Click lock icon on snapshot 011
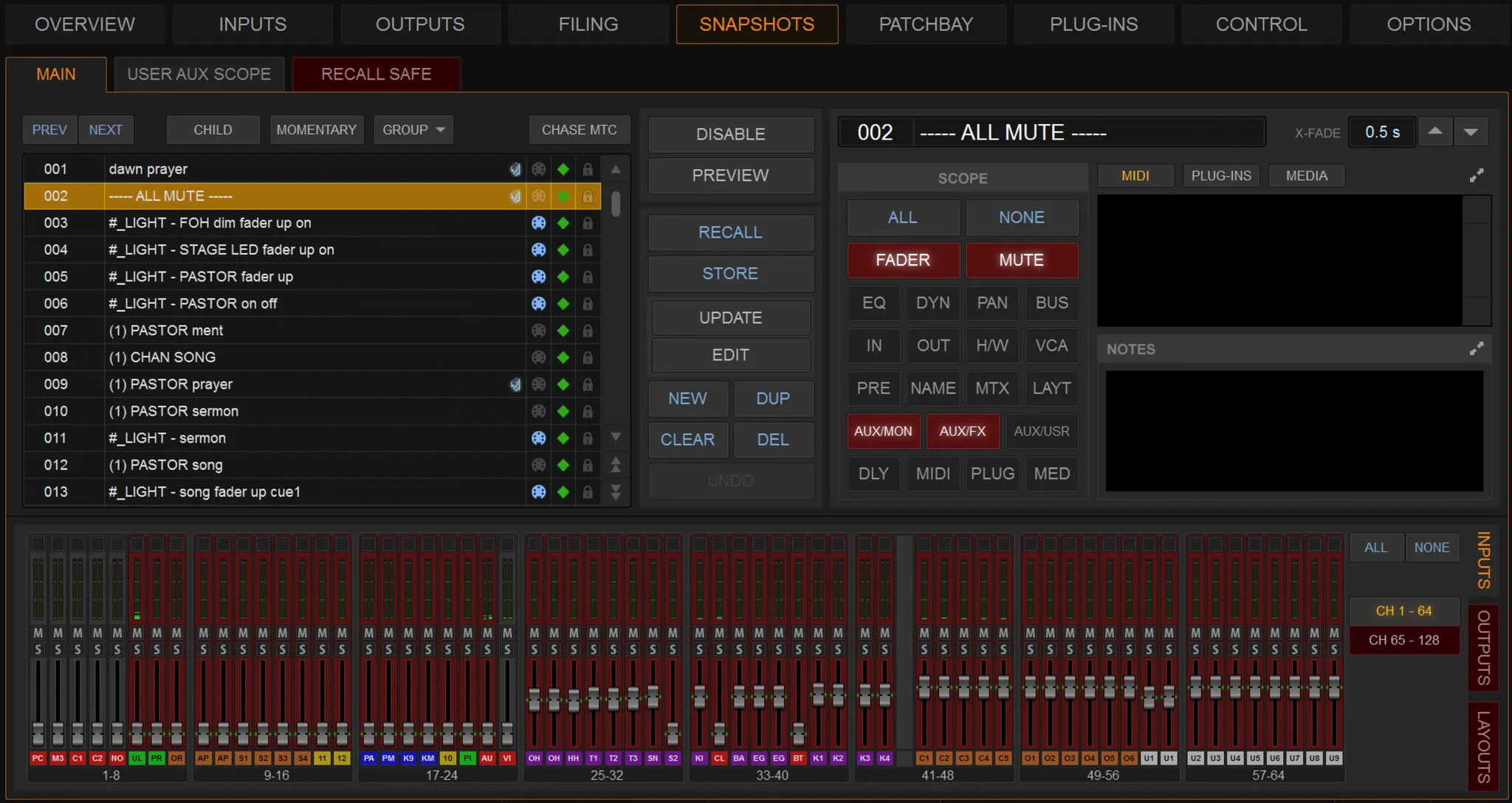This screenshot has width=1512, height=803. 588,438
